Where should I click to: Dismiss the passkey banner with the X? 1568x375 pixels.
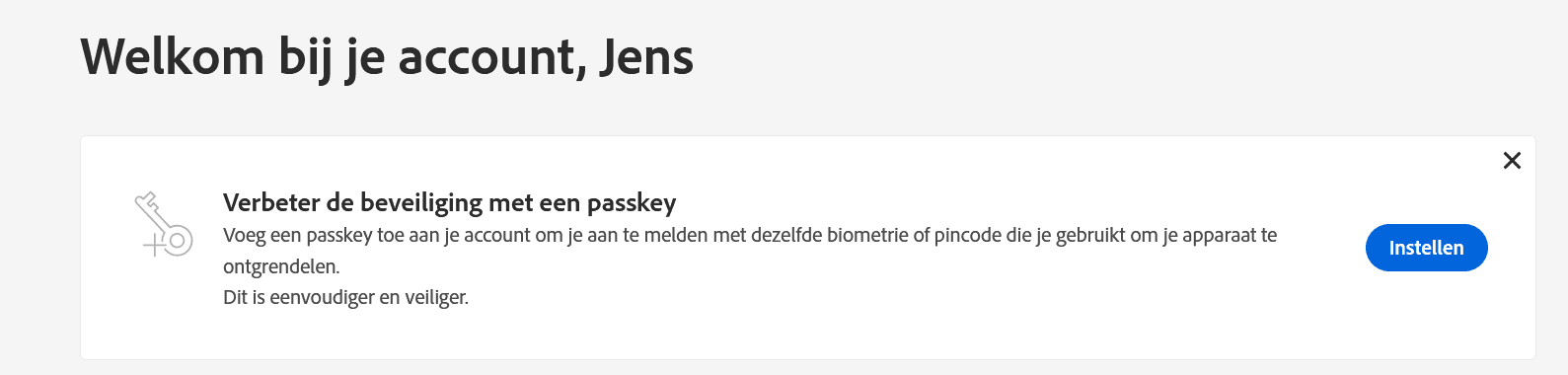[1512, 161]
